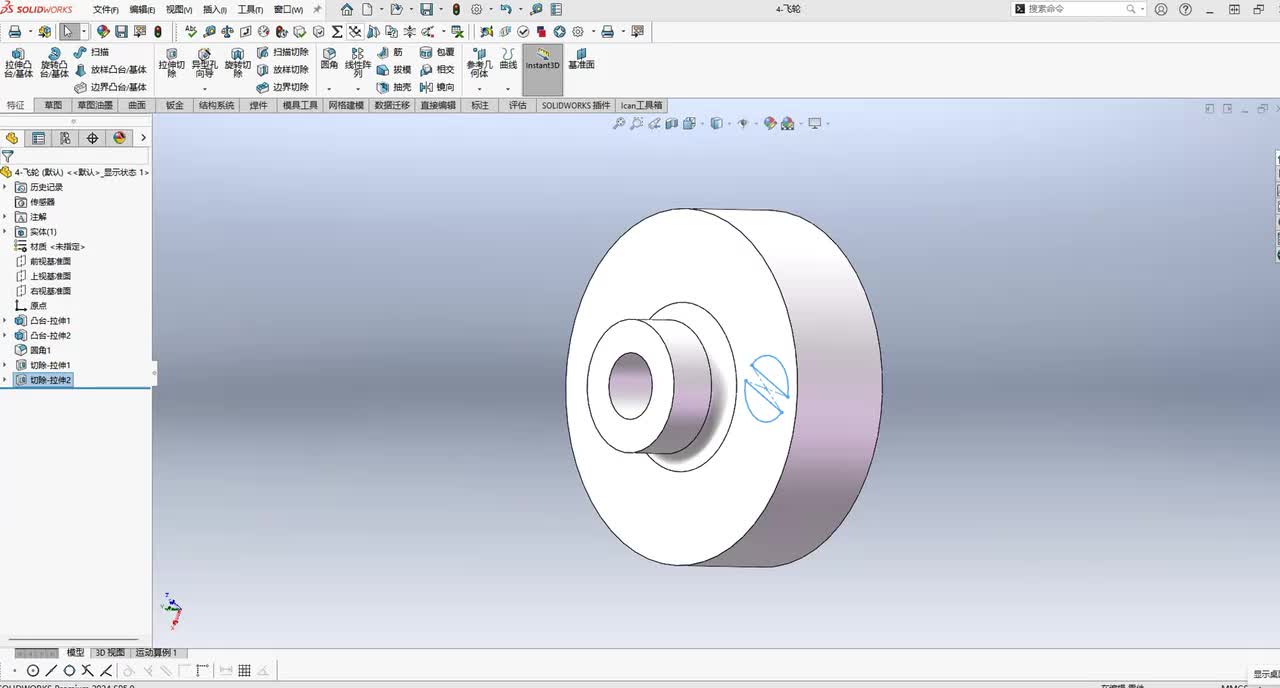The height and width of the screenshot is (688, 1280).
Task: Click the 搜索命令 search command field
Action: point(1078,9)
